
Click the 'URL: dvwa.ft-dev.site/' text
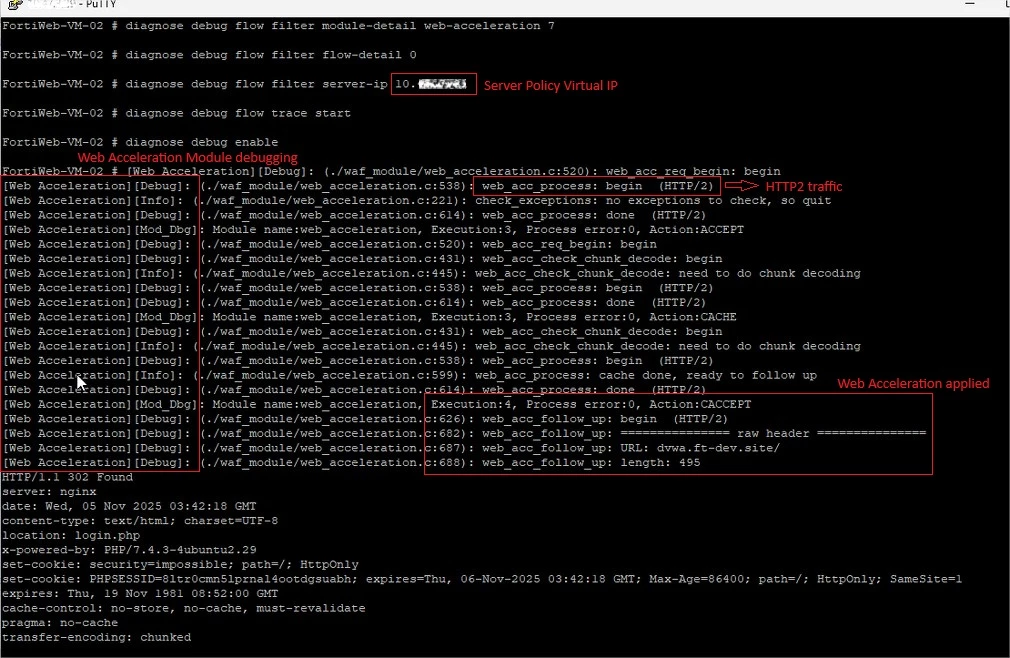pos(700,447)
